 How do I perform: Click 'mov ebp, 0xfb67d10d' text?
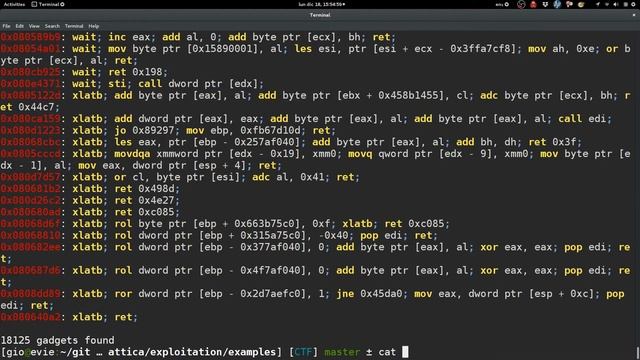pos(246,130)
